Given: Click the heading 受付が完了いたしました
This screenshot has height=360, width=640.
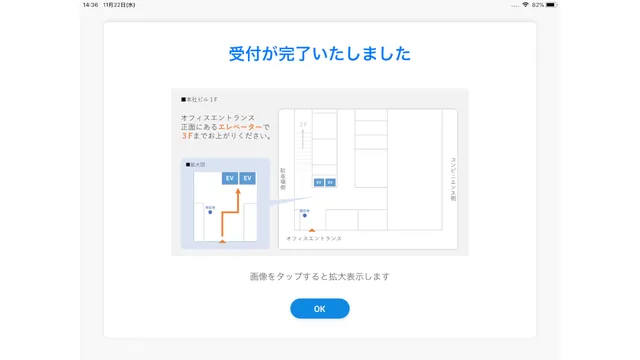Looking at the screenshot, I should click(x=320, y=54).
